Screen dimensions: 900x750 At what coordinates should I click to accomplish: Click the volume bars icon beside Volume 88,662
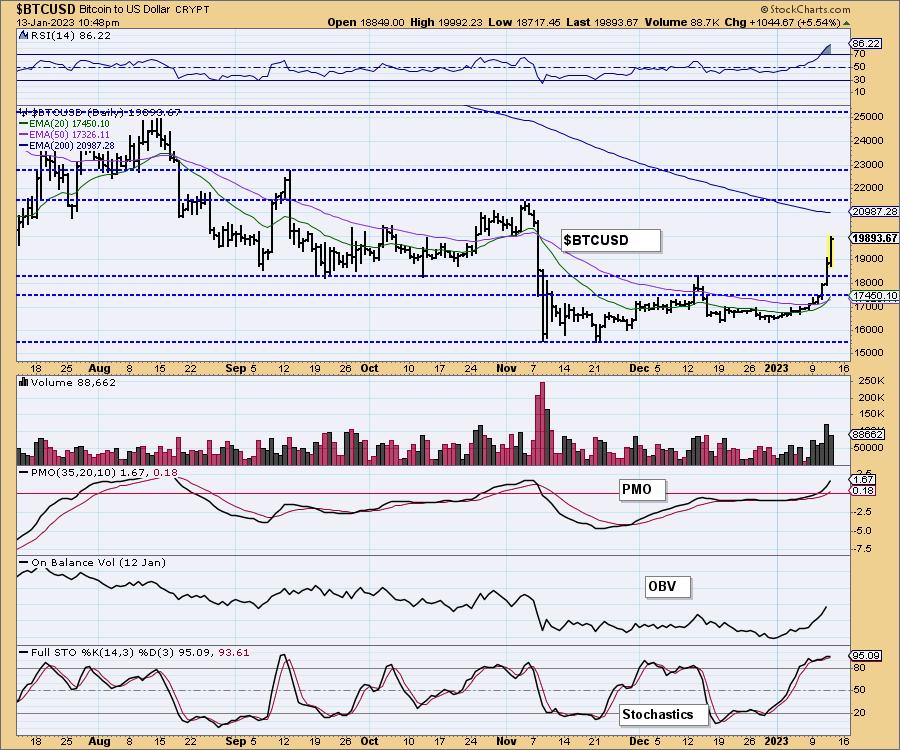click(x=24, y=382)
